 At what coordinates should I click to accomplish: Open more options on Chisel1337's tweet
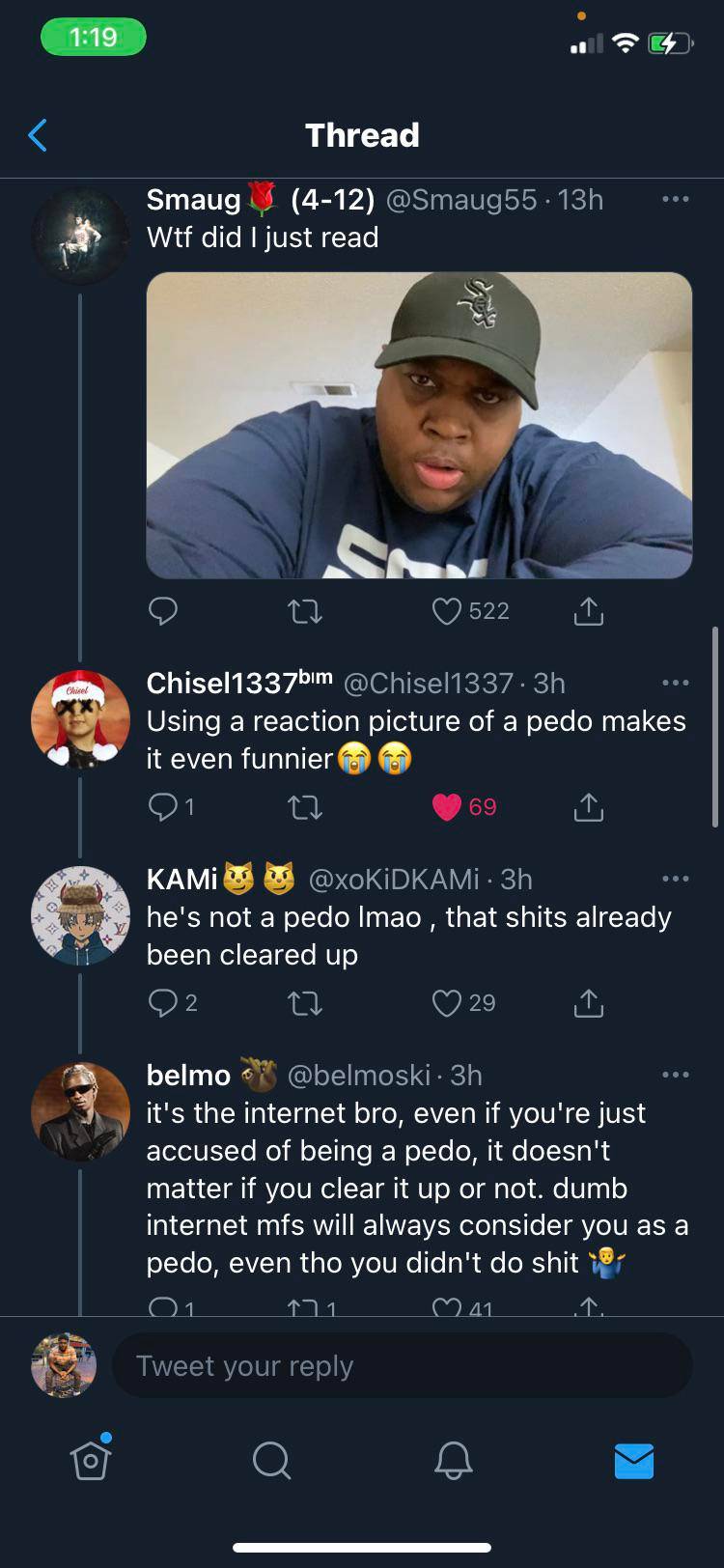pyautogui.click(x=675, y=684)
